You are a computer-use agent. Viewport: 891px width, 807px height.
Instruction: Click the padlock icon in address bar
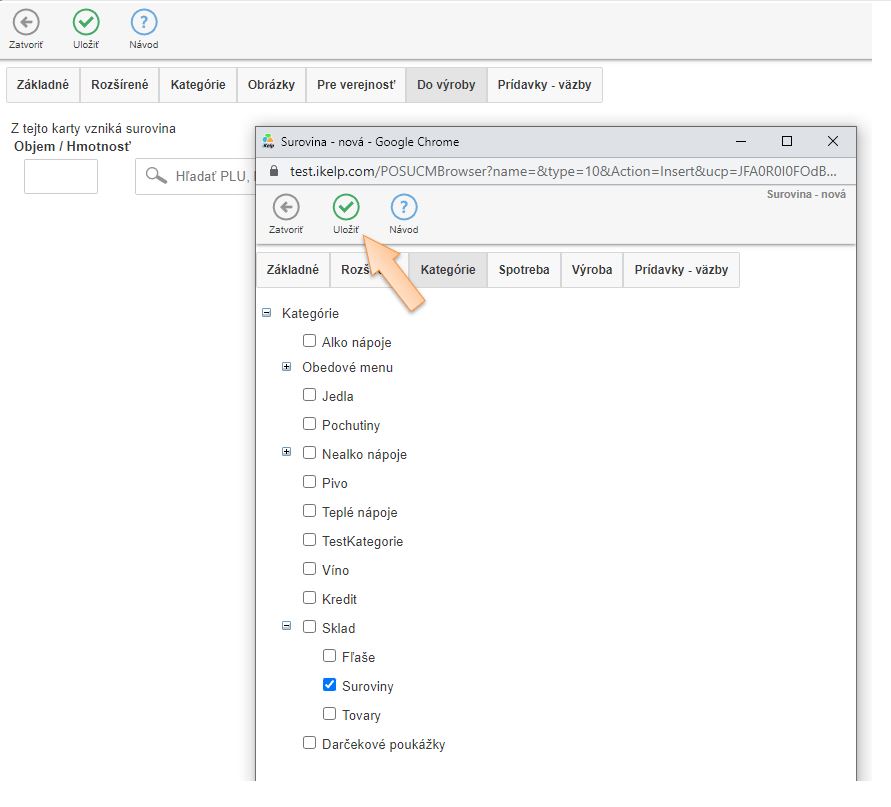pos(273,171)
